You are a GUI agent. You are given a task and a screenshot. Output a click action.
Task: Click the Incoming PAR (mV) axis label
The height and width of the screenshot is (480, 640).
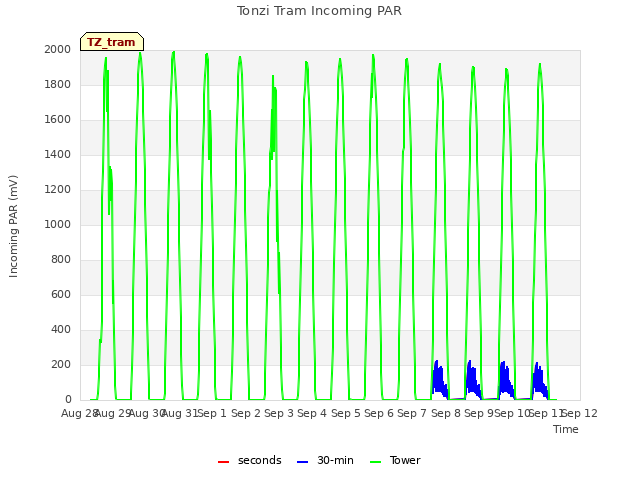click(x=13, y=226)
